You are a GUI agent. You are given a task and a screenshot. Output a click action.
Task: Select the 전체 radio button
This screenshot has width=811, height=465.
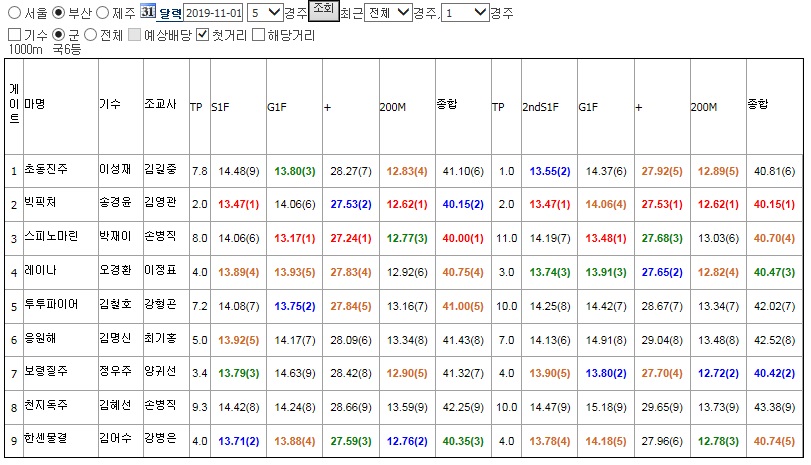91,35
